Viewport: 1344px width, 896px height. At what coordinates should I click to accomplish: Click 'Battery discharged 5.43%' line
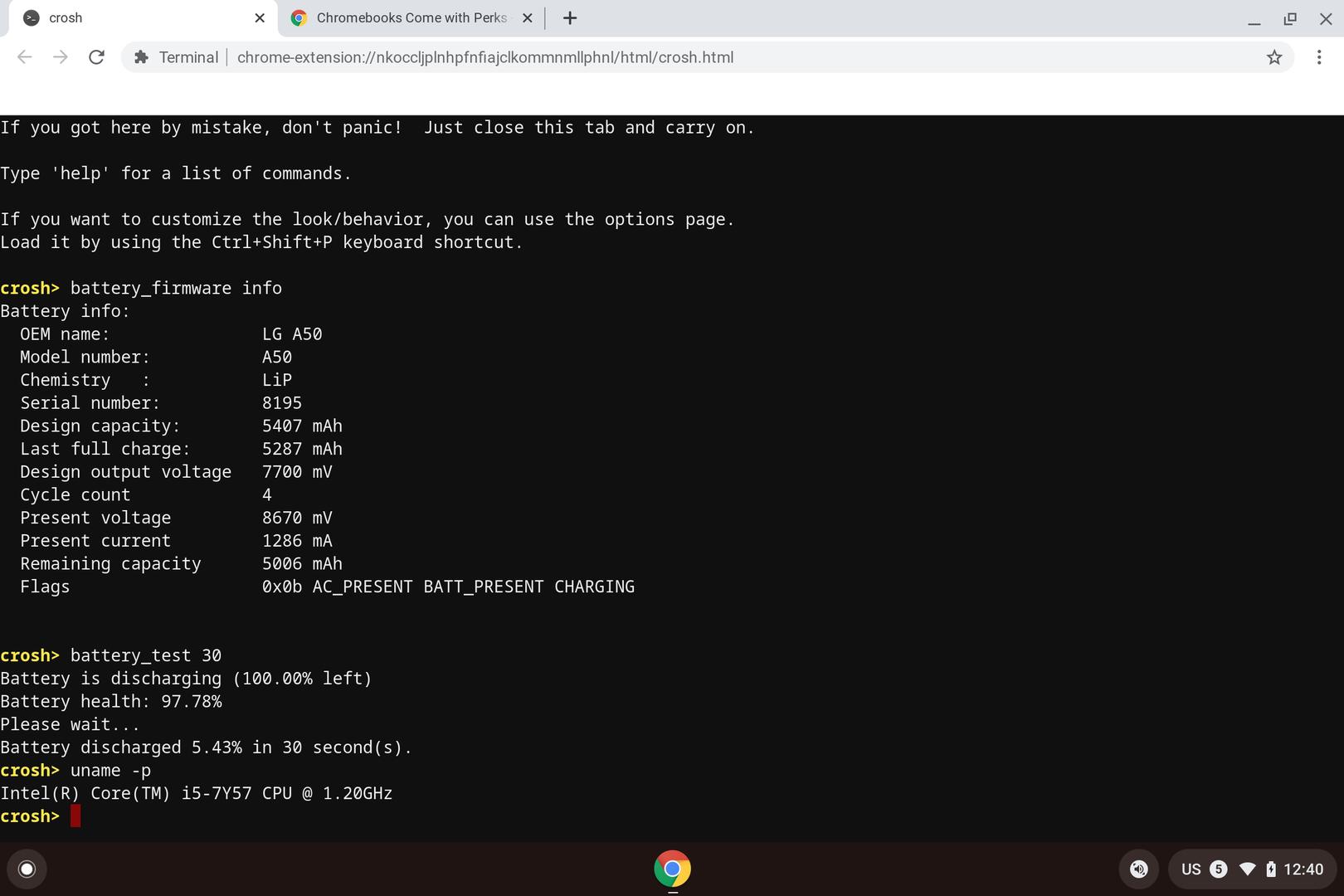coord(206,747)
